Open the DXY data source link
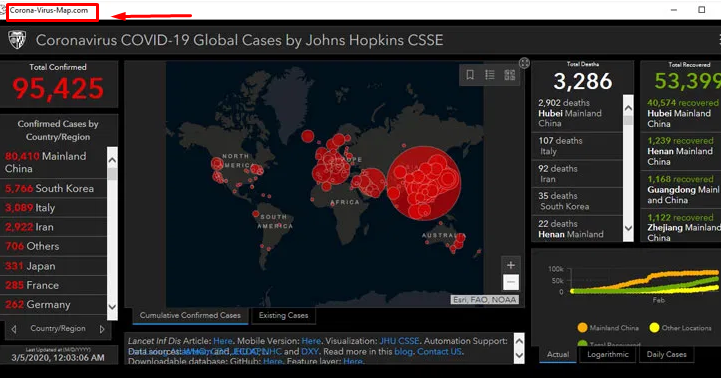The height and width of the screenshot is (378, 721). [309, 352]
